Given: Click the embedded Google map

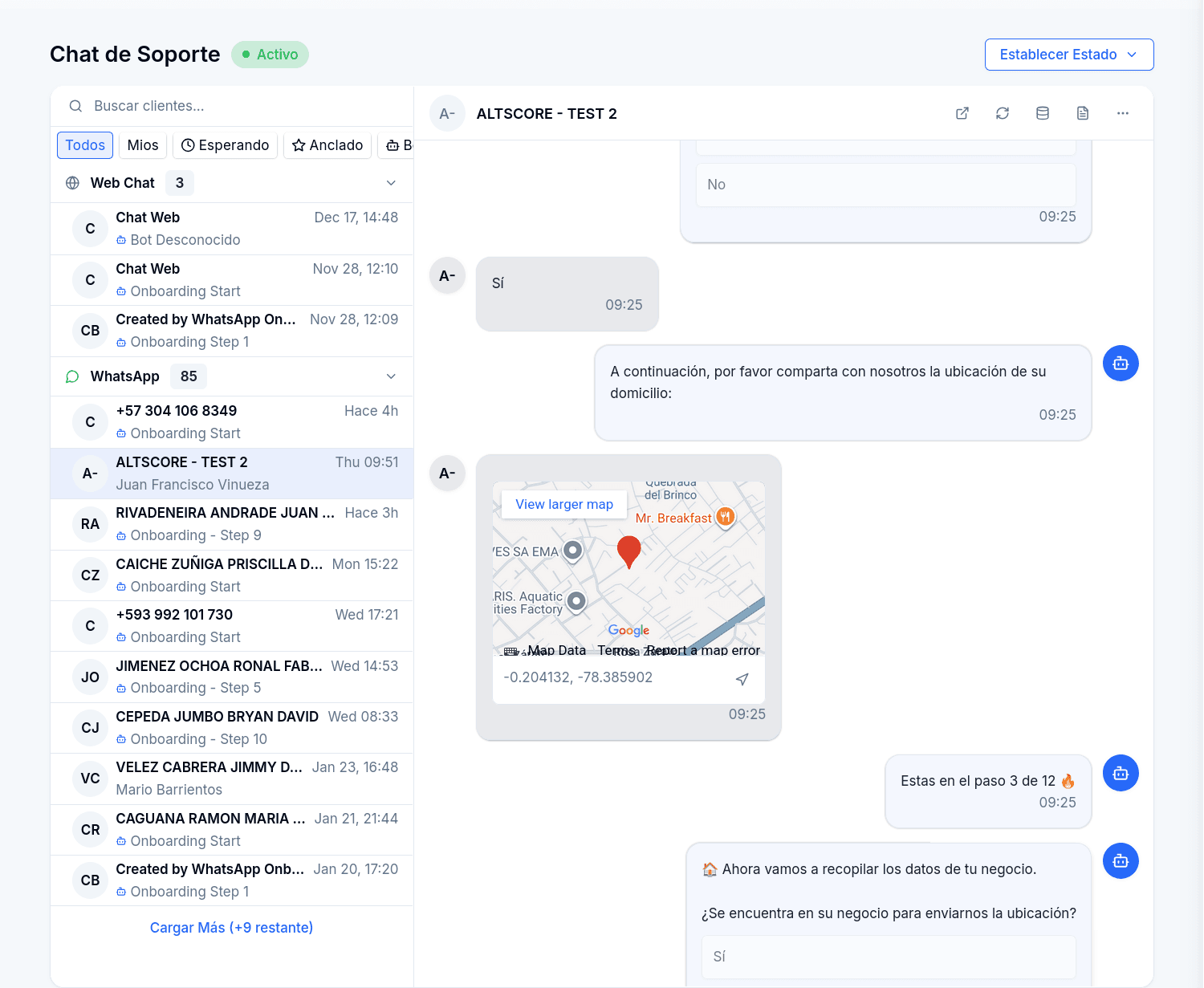Looking at the screenshot, I should pyautogui.click(x=628, y=568).
